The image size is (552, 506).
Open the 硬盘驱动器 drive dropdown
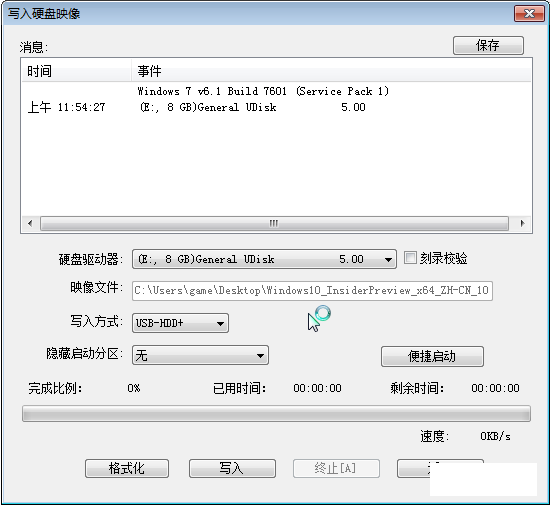click(x=264, y=260)
